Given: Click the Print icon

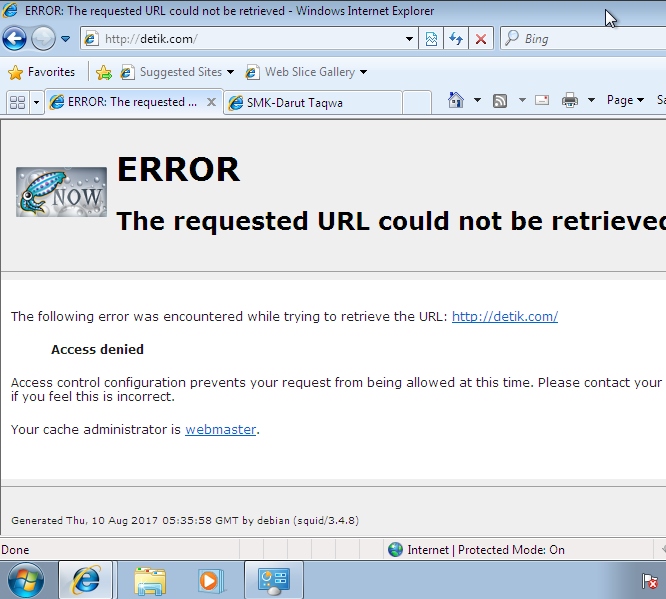Looking at the screenshot, I should click(570, 100).
